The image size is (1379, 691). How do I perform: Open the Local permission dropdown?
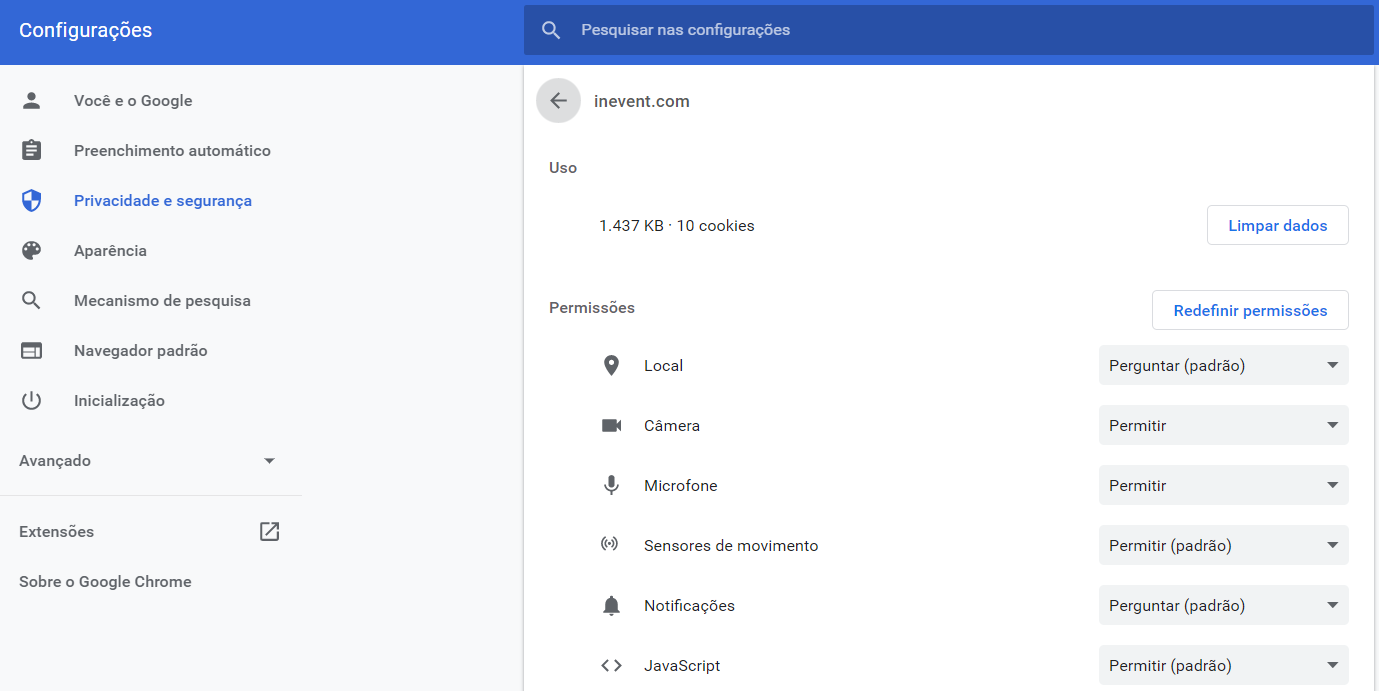click(x=1223, y=366)
